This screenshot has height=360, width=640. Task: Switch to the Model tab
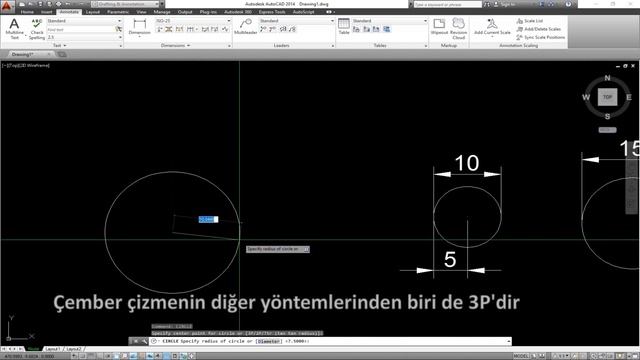tap(33, 349)
